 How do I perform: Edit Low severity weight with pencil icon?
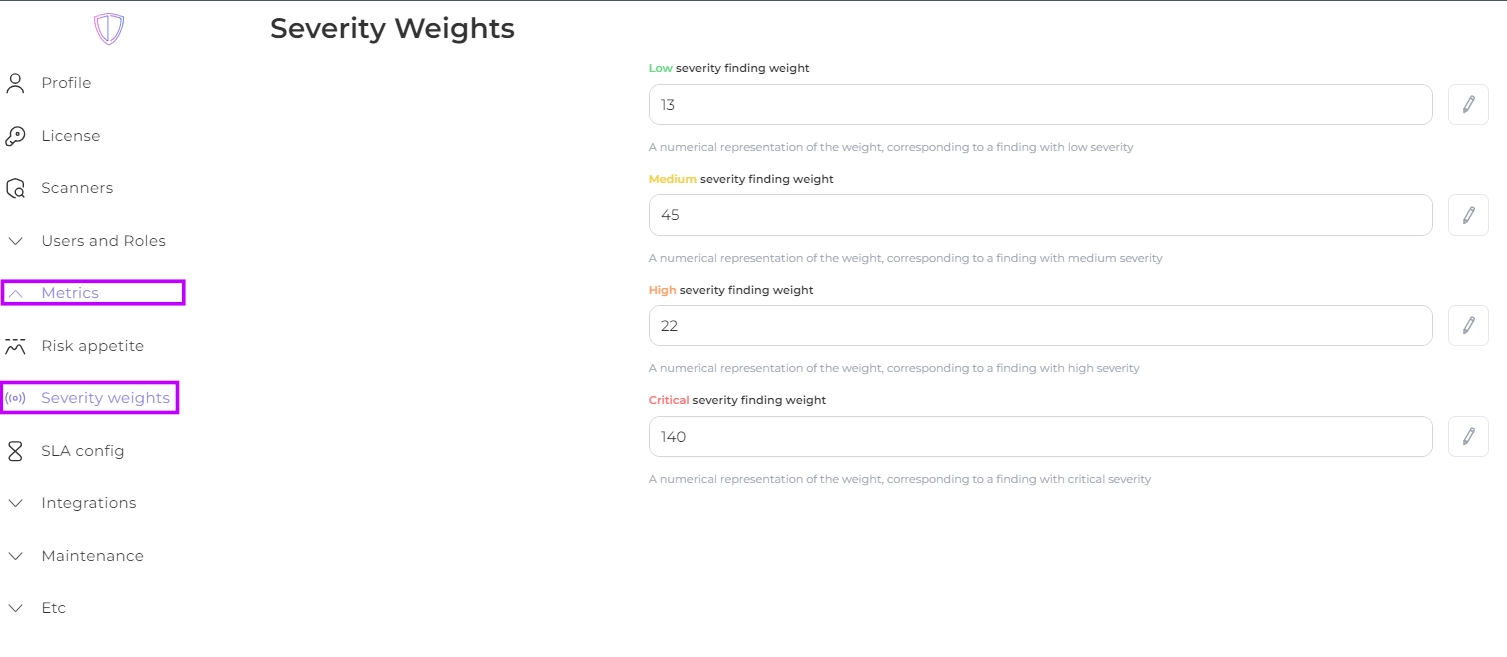[x=1468, y=105]
